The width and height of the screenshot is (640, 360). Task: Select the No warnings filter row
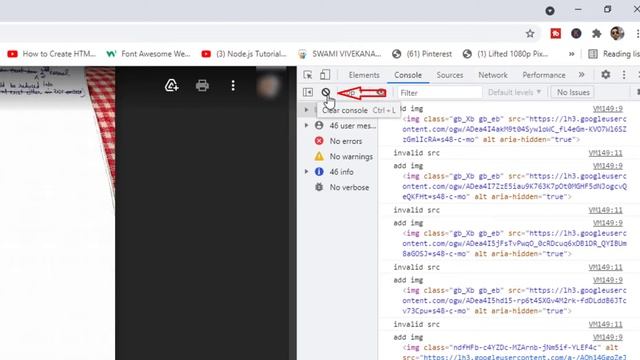[344, 157]
